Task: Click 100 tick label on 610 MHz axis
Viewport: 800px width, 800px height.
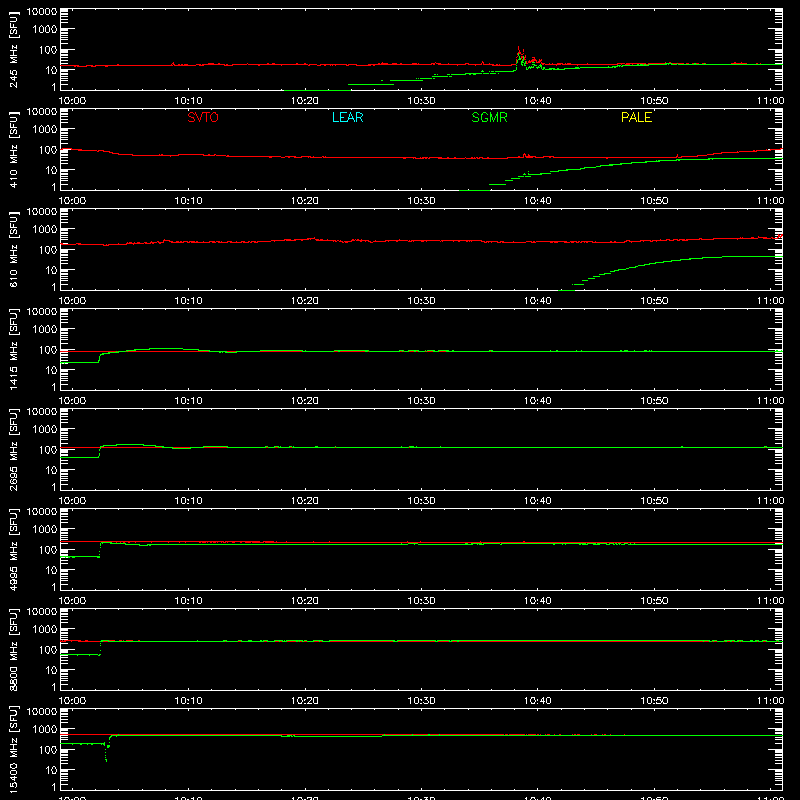Action: pyautogui.click(x=48, y=250)
